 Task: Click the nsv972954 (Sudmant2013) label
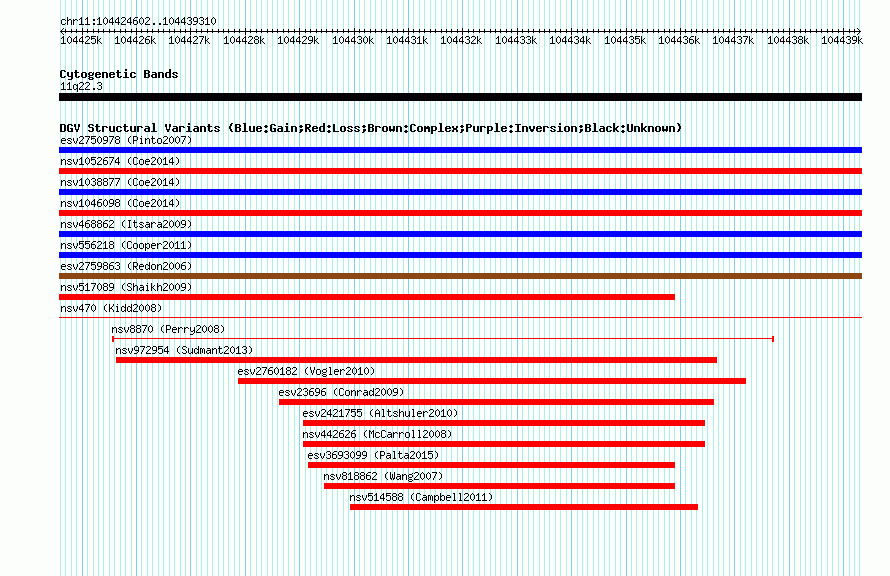tap(184, 350)
